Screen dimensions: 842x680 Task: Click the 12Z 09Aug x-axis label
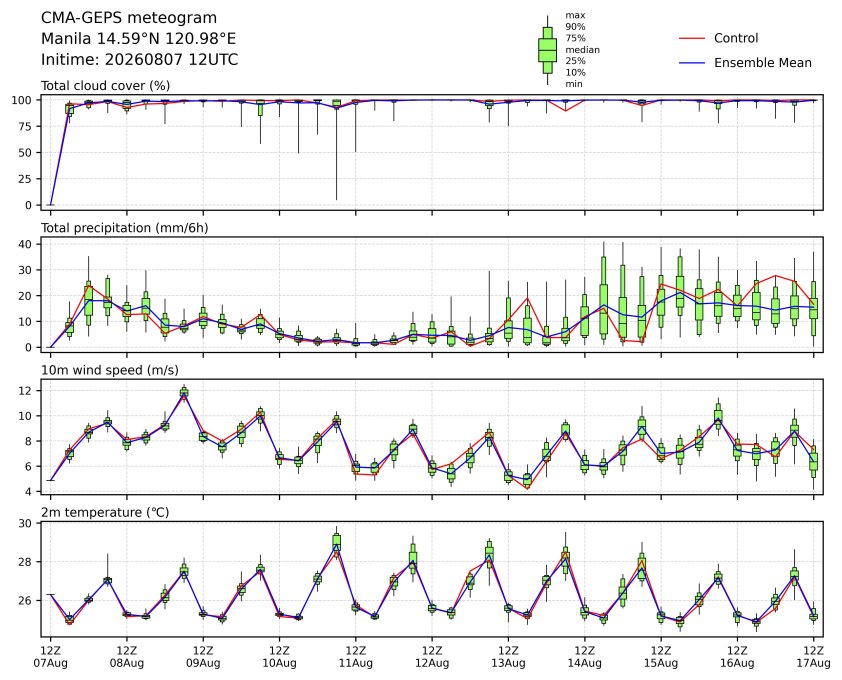click(x=203, y=656)
